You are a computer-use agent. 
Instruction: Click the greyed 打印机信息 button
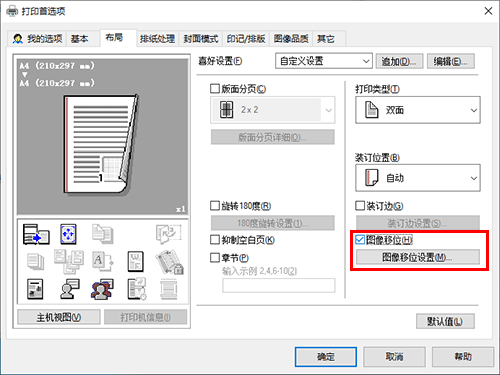pyautogui.click(x=145, y=317)
